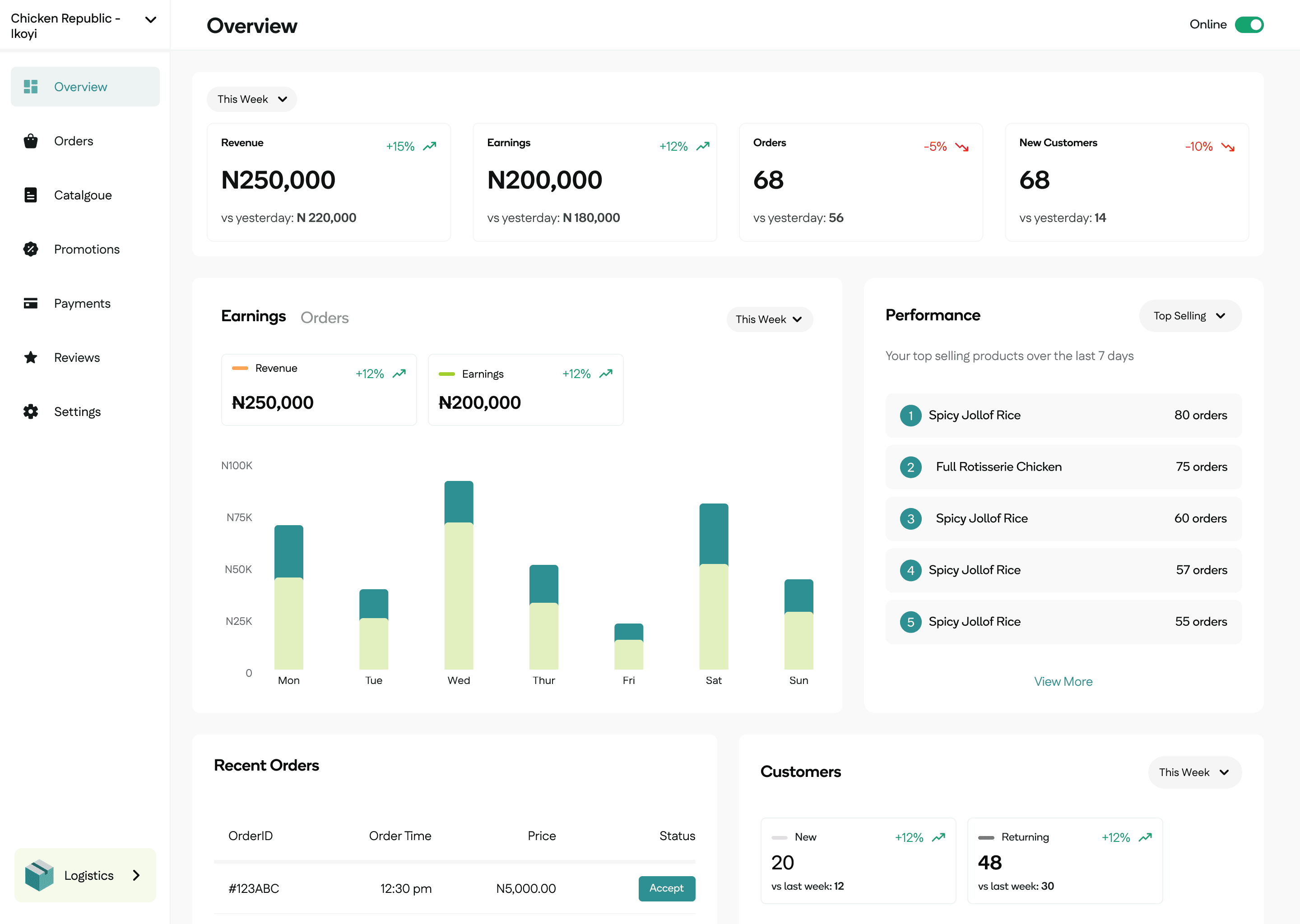
Task: Click the Wednesday bar in earnings chart
Action: (x=459, y=575)
